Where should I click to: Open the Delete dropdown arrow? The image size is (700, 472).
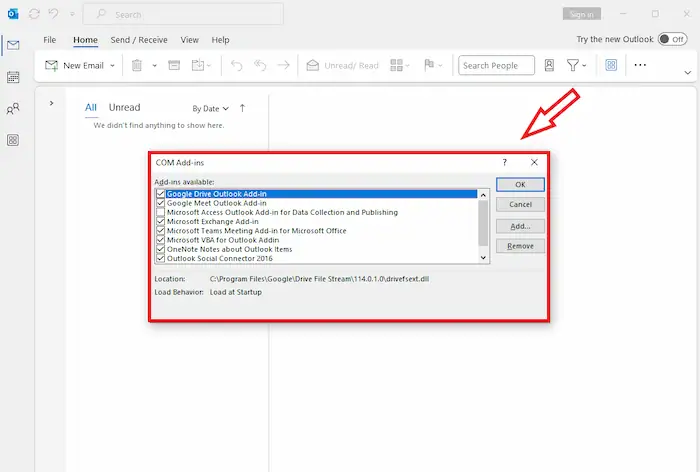(154, 66)
